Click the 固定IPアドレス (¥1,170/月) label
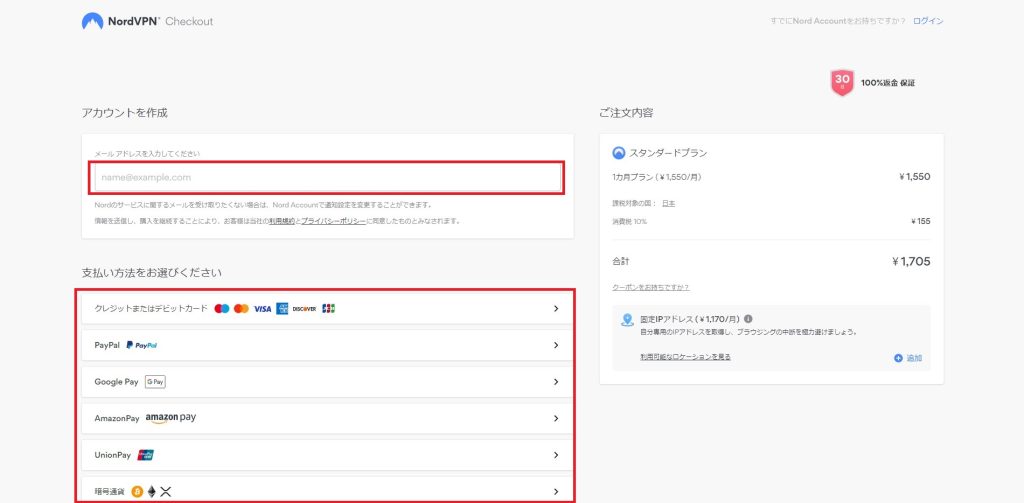This screenshot has width=1024, height=503. [690, 319]
